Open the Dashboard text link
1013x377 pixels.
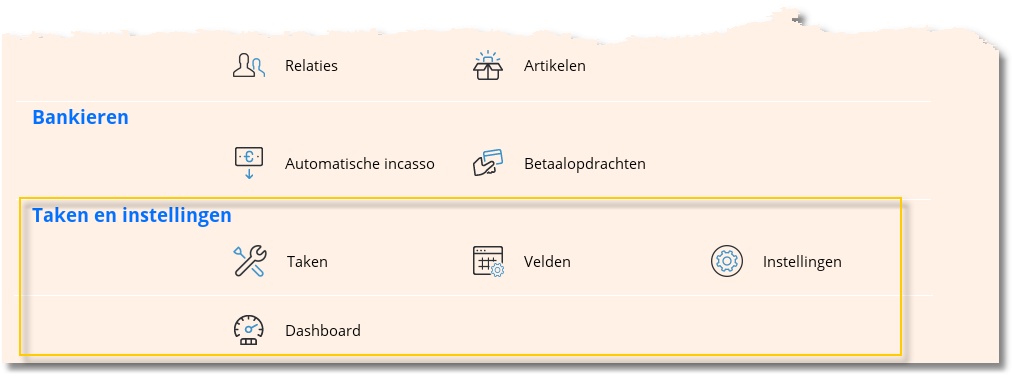point(323,331)
